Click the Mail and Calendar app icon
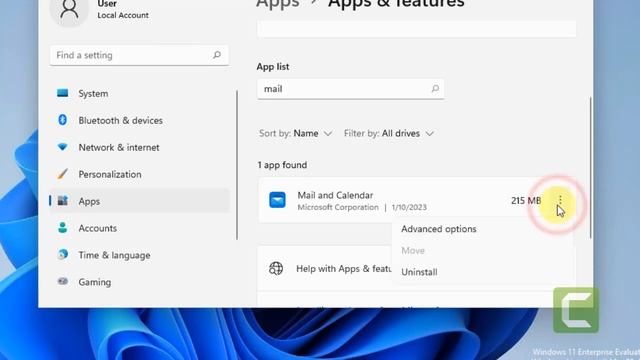 277,200
